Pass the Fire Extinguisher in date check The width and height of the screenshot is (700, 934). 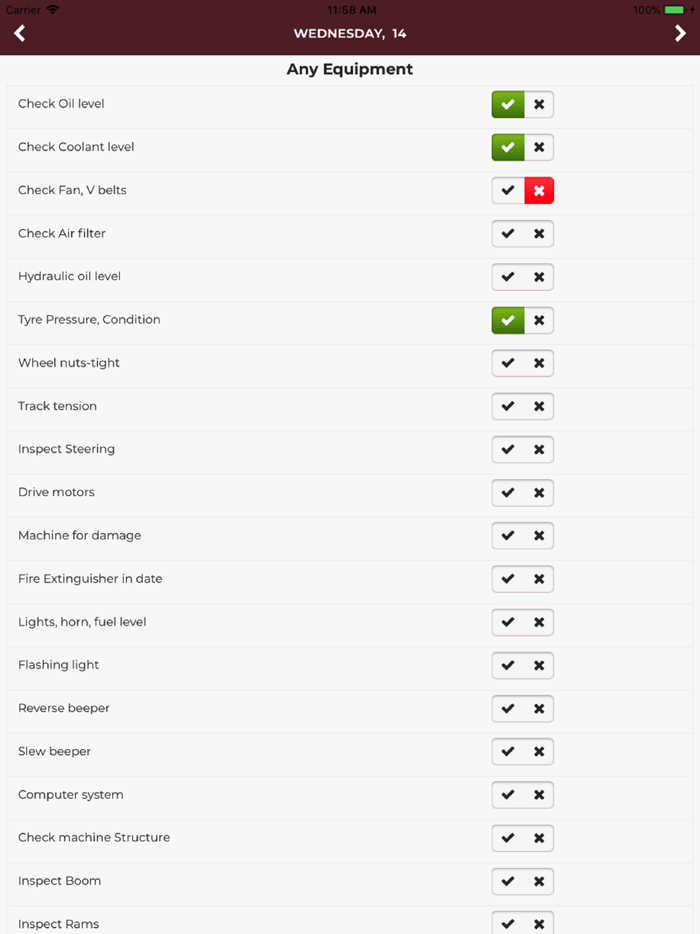click(x=507, y=578)
